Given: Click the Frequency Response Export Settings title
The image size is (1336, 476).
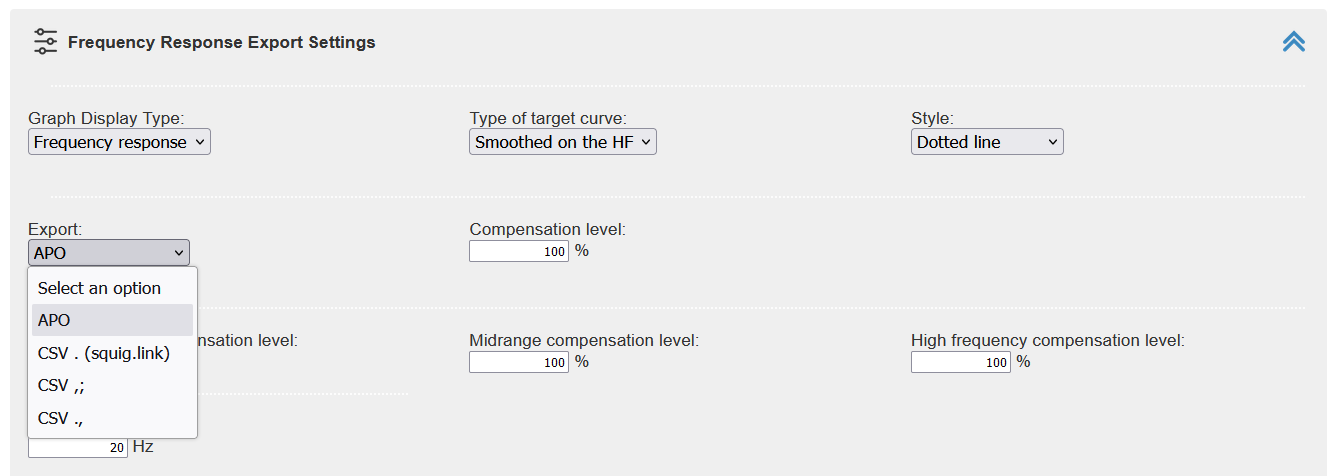Looking at the screenshot, I should (x=222, y=42).
